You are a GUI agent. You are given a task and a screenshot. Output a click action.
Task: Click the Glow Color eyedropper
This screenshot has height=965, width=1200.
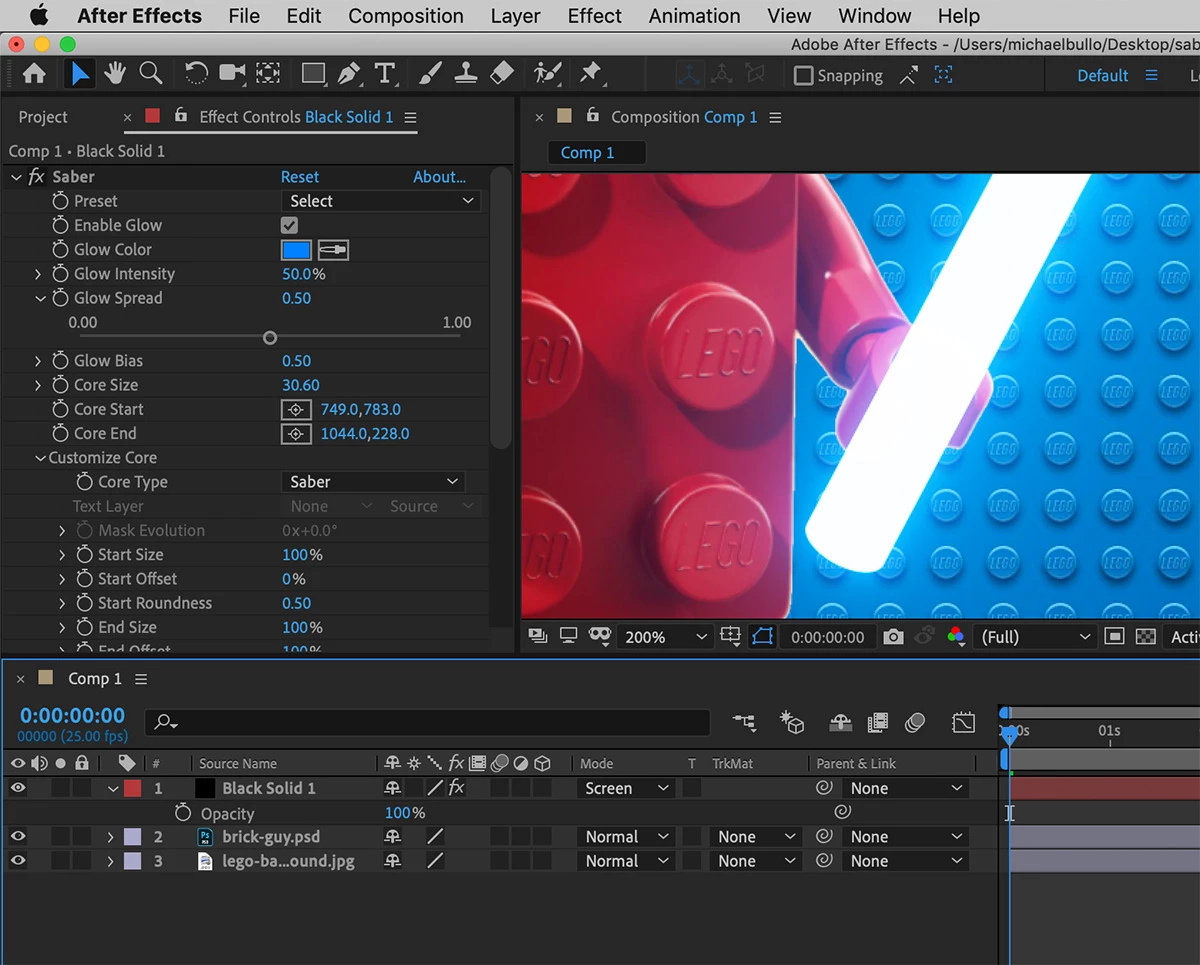coord(333,250)
